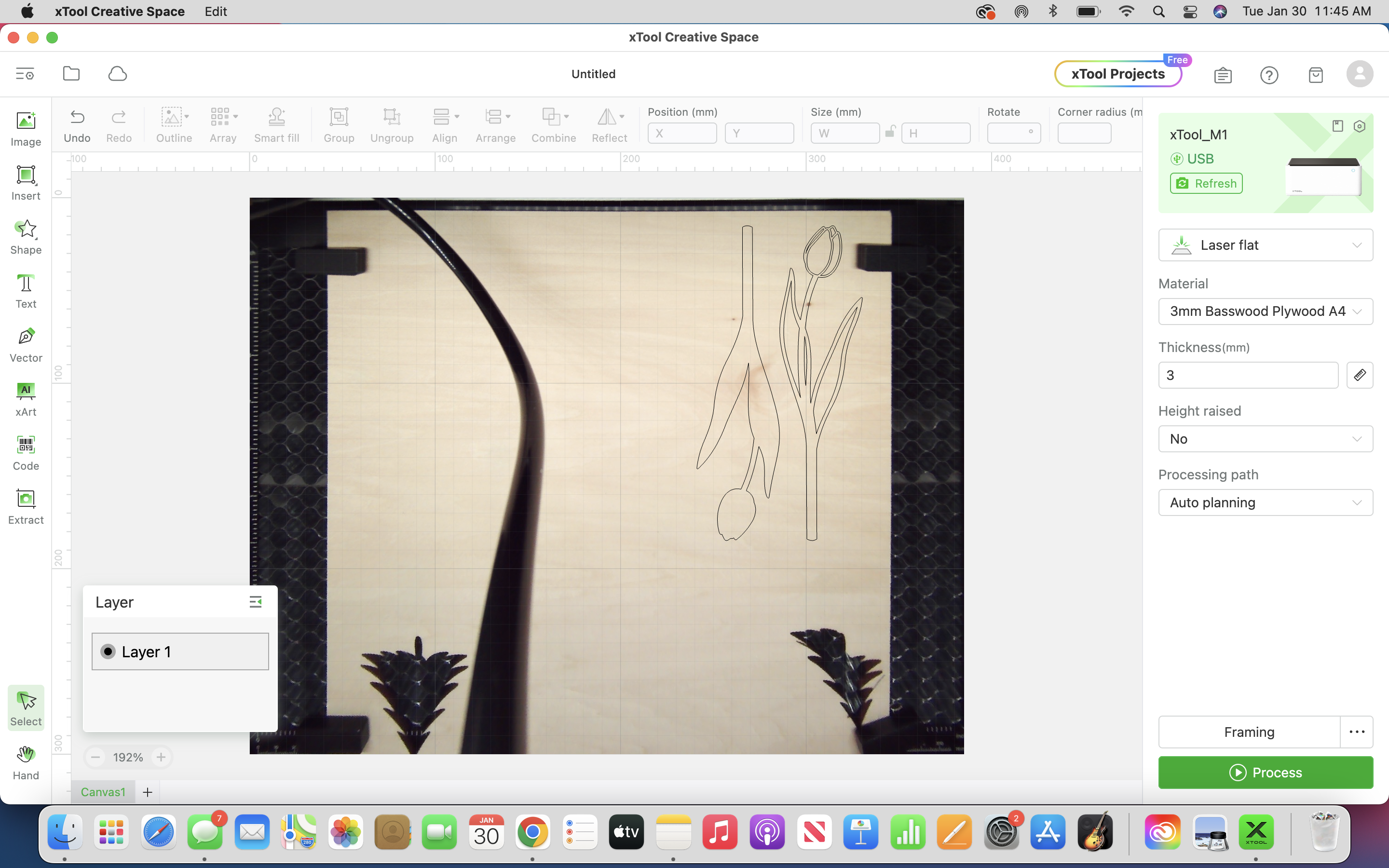Image resolution: width=1389 pixels, height=868 pixels.
Task: Measure material thickness with ruler icon
Action: coord(1359,375)
